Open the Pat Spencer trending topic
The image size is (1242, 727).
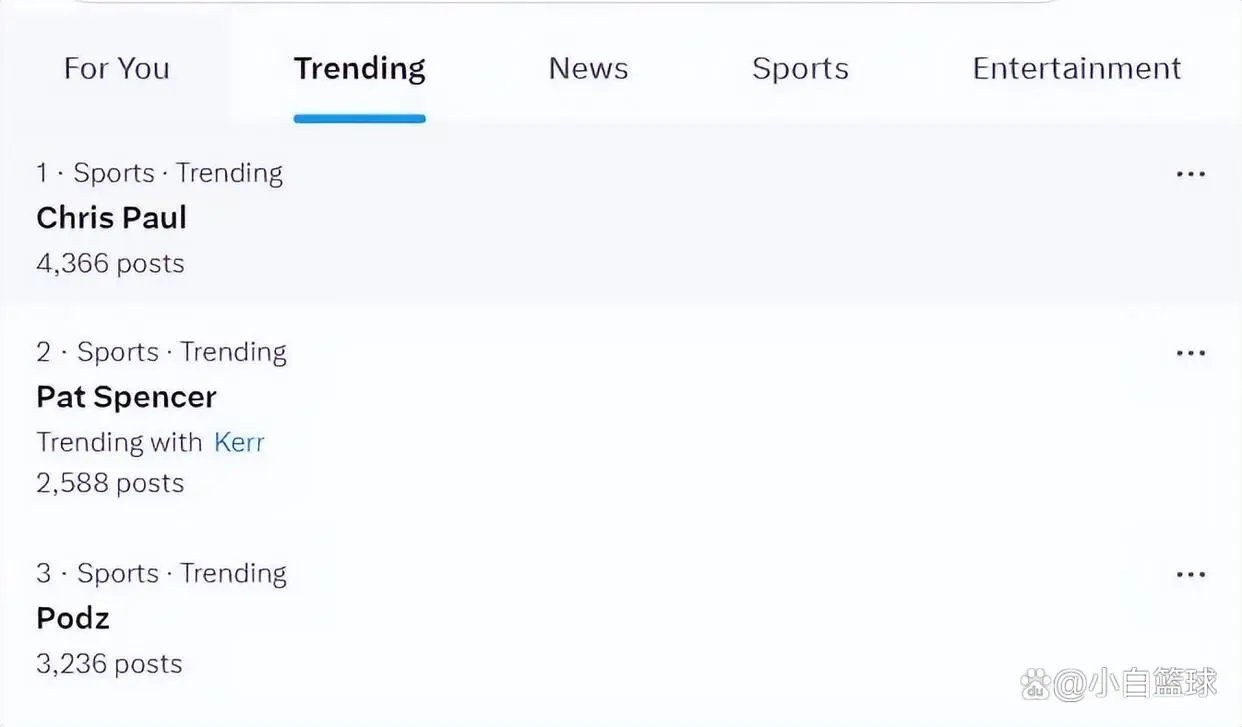tap(126, 397)
